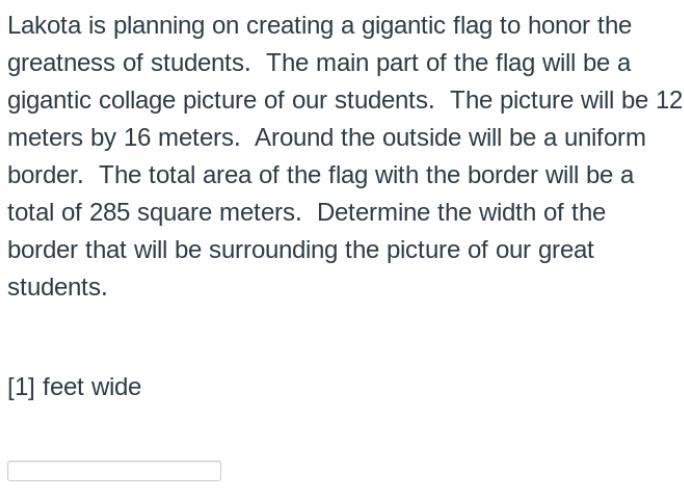Click the word "wide" below the paragraph
Image resolution: width=684 pixels, height=503 pixels.
pyautogui.click(x=116, y=387)
